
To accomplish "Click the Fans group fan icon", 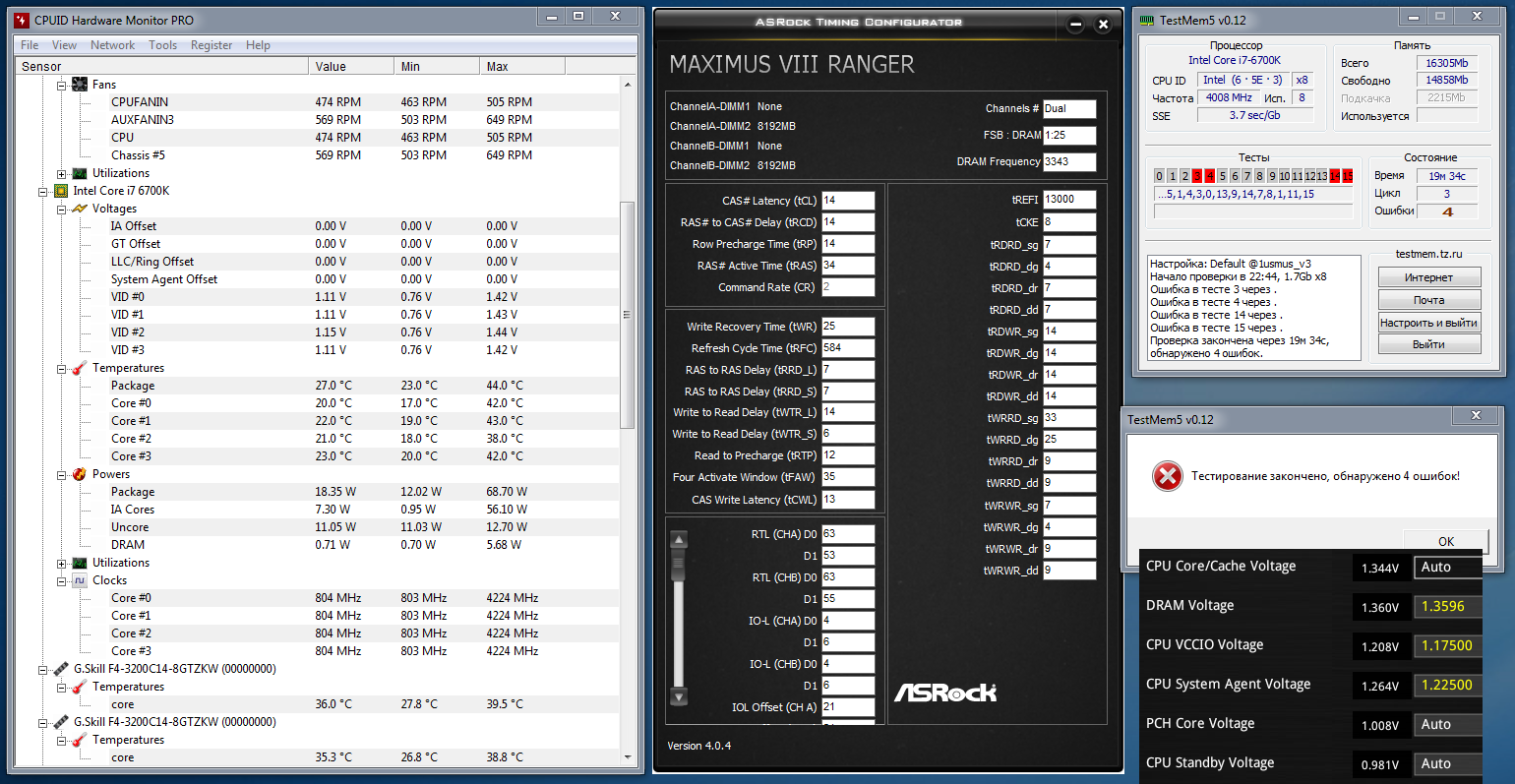I will pyautogui.click(x=80, y=85).
